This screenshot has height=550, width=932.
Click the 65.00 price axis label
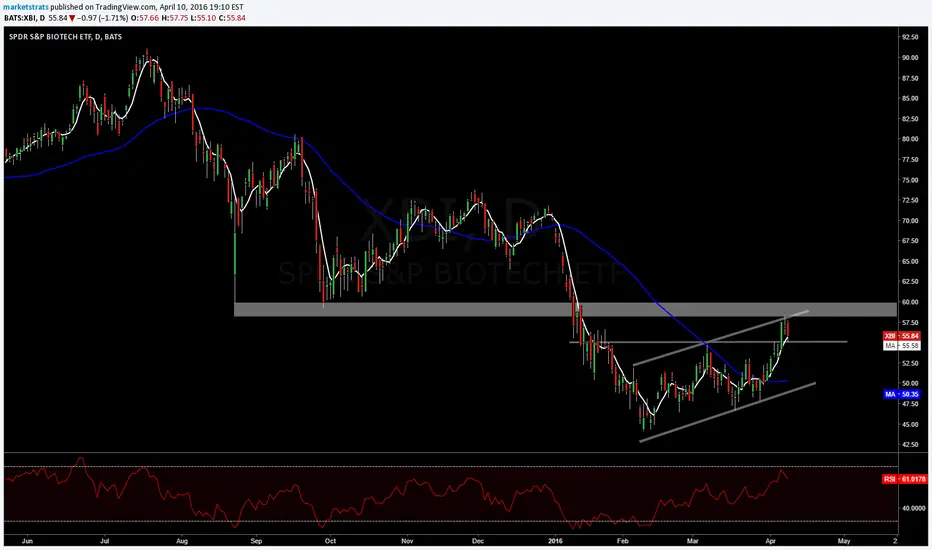910,261
